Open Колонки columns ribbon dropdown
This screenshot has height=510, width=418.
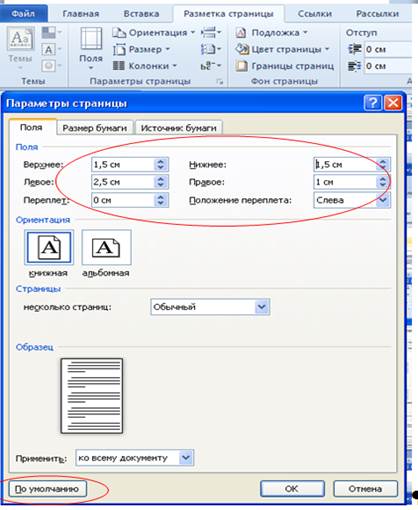click(x=145, y=66)
